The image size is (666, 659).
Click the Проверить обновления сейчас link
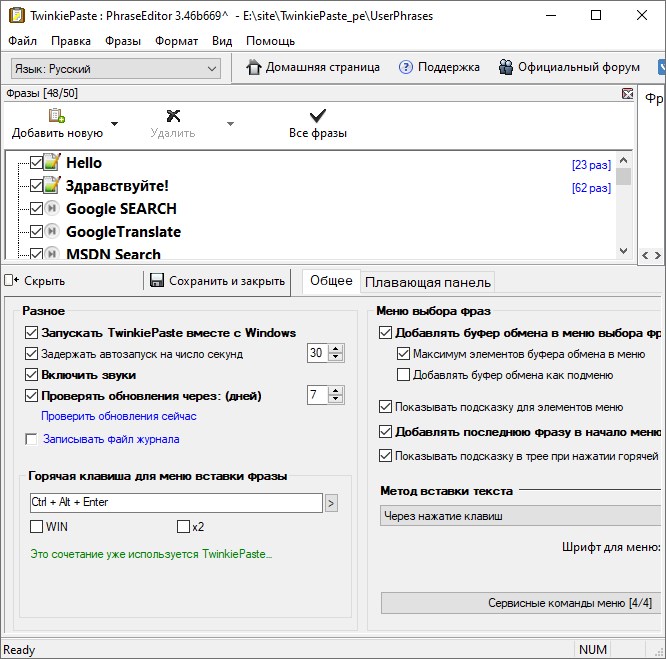click(x=119, y=416)
